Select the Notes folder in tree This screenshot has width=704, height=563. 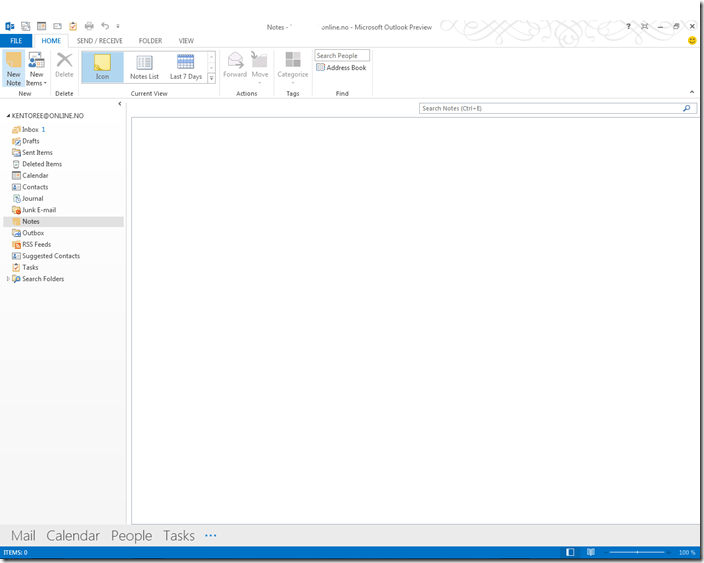click(x=63, y=221)
